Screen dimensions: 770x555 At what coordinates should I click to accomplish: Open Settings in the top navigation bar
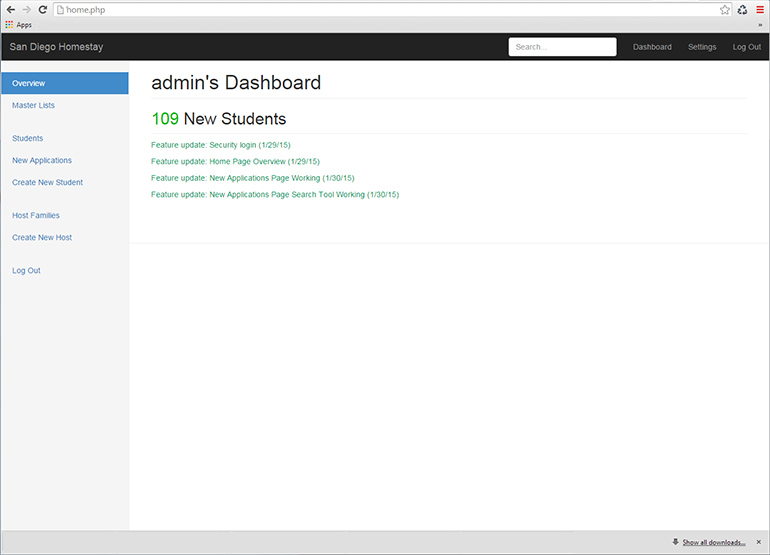[x=702, y=47]
